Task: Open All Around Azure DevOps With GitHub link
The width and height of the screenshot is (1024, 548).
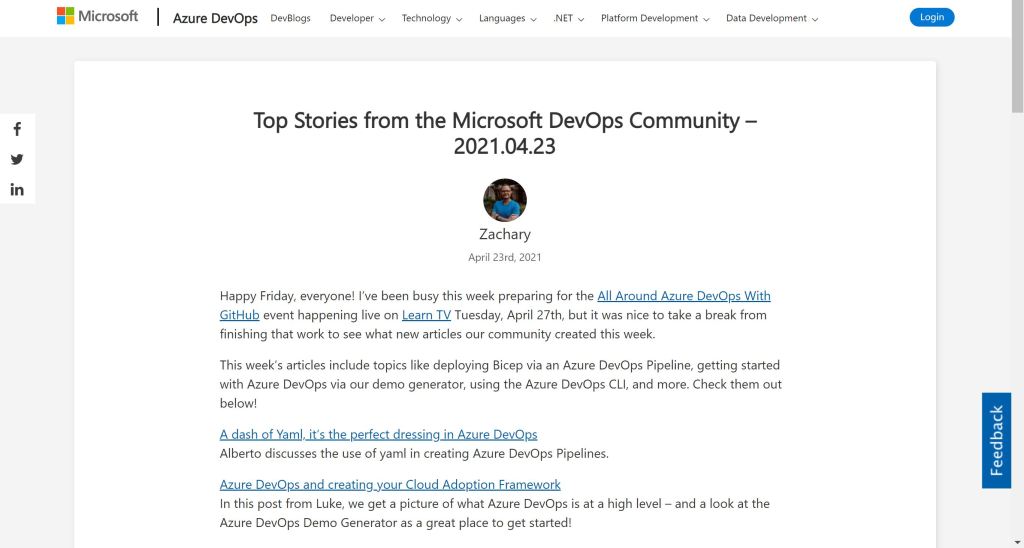Action: click(x=683, y=296)
